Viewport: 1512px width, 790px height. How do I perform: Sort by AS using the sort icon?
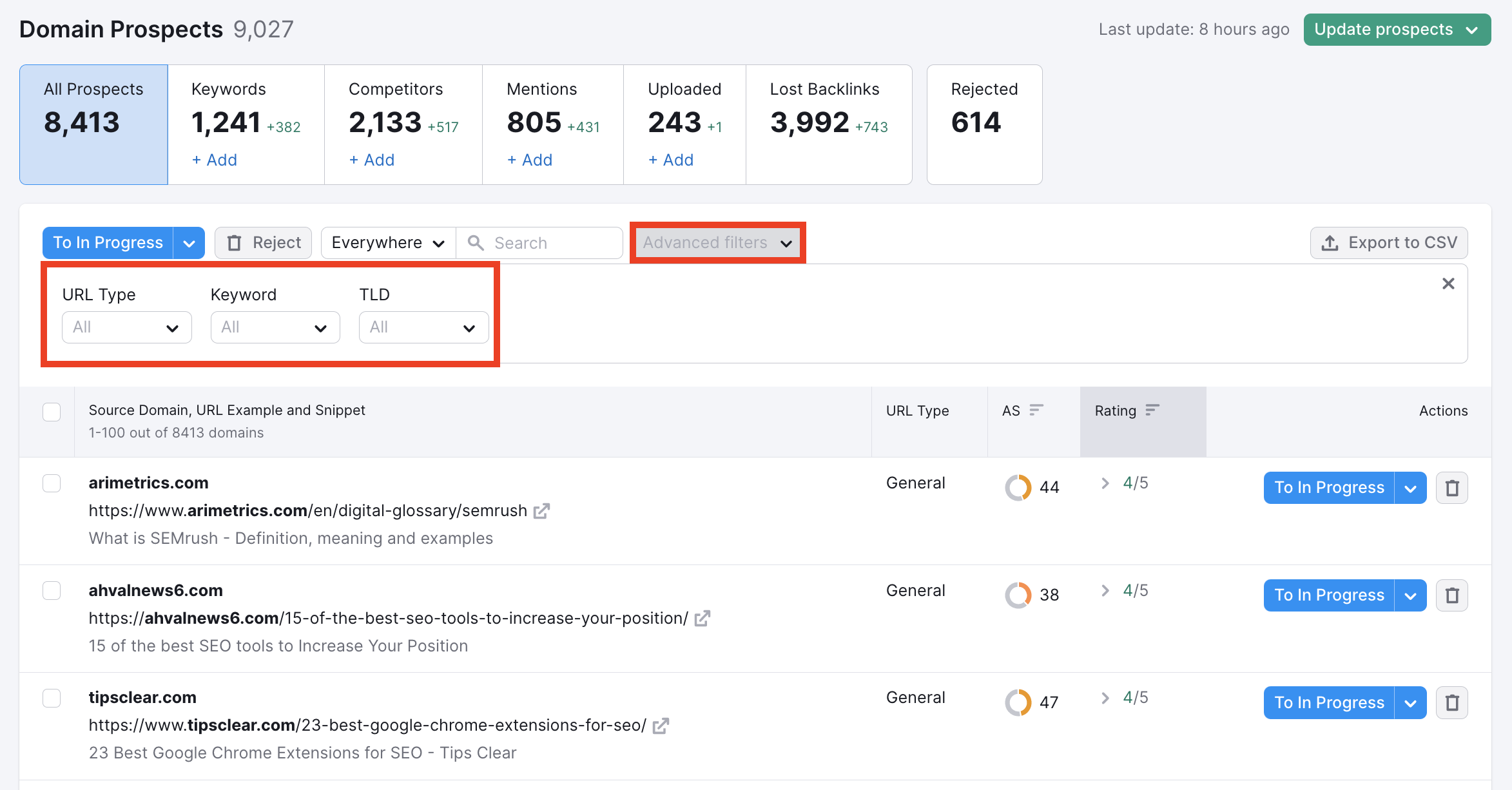[x=1036, y=410]
